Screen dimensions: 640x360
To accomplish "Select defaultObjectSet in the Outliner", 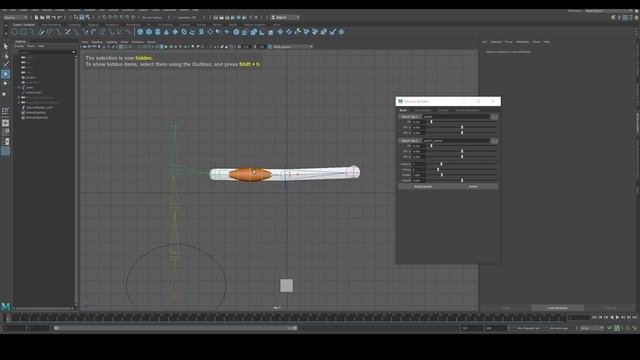I will click(37, 117).
